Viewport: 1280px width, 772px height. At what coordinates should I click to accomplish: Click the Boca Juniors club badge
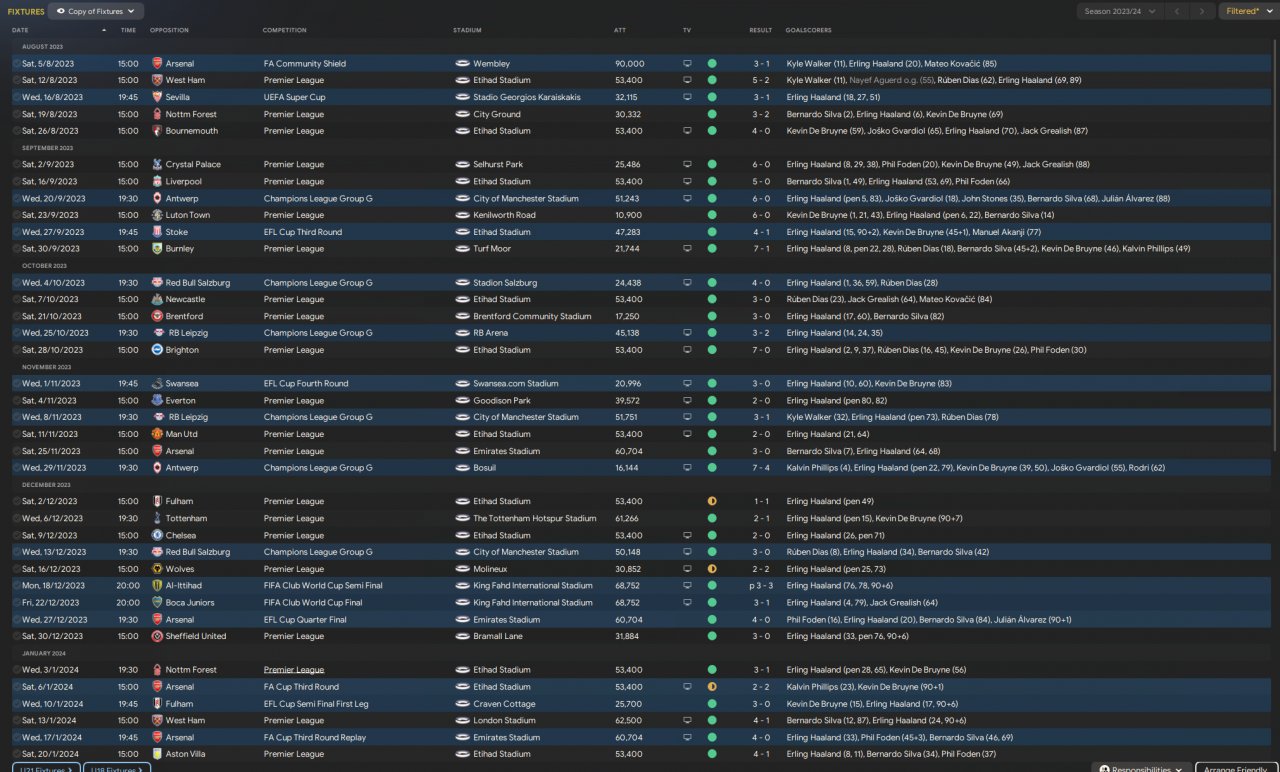coord(157,602)
